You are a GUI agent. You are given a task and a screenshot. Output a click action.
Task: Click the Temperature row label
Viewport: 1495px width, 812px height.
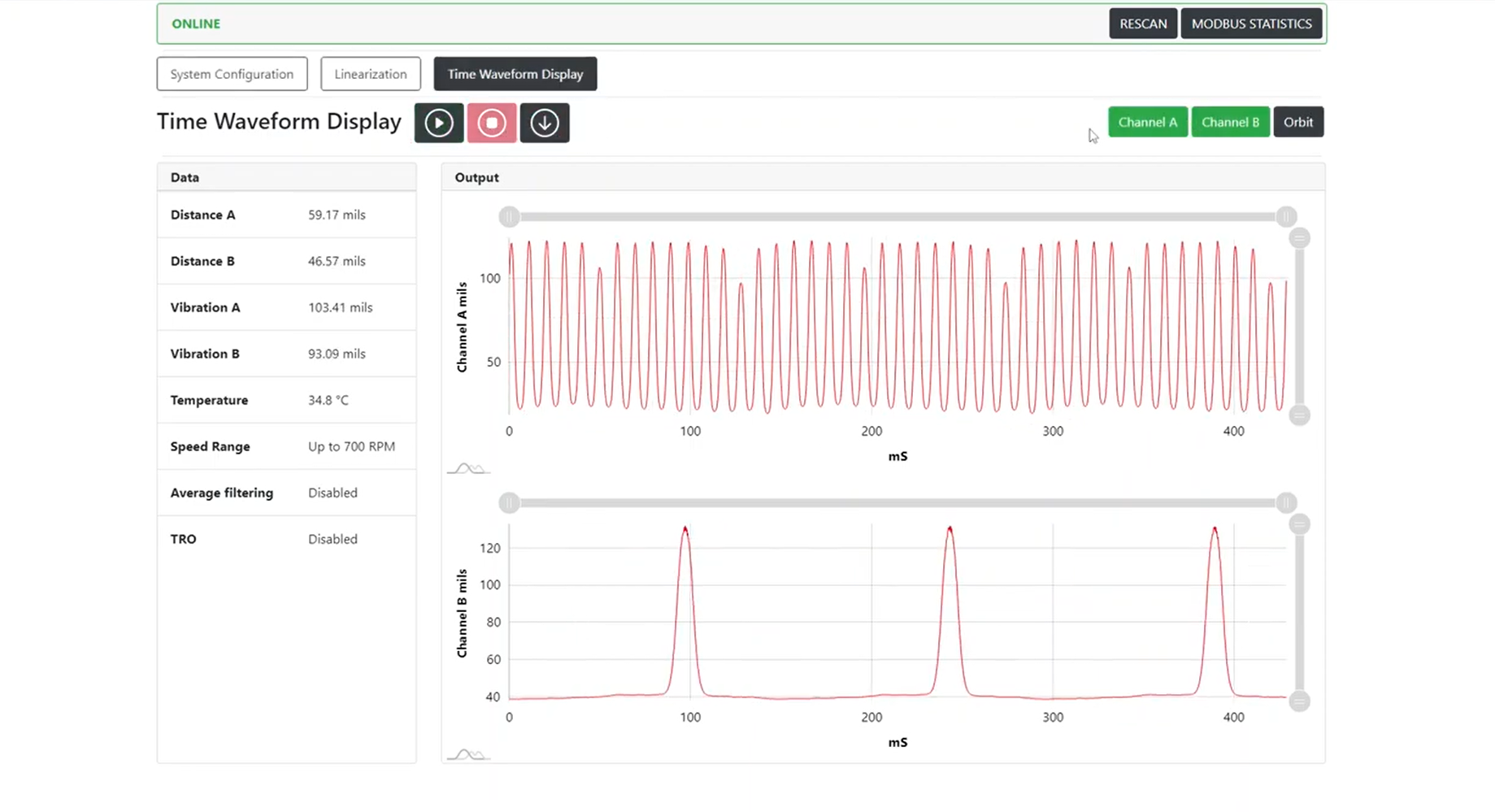point(209,400)
